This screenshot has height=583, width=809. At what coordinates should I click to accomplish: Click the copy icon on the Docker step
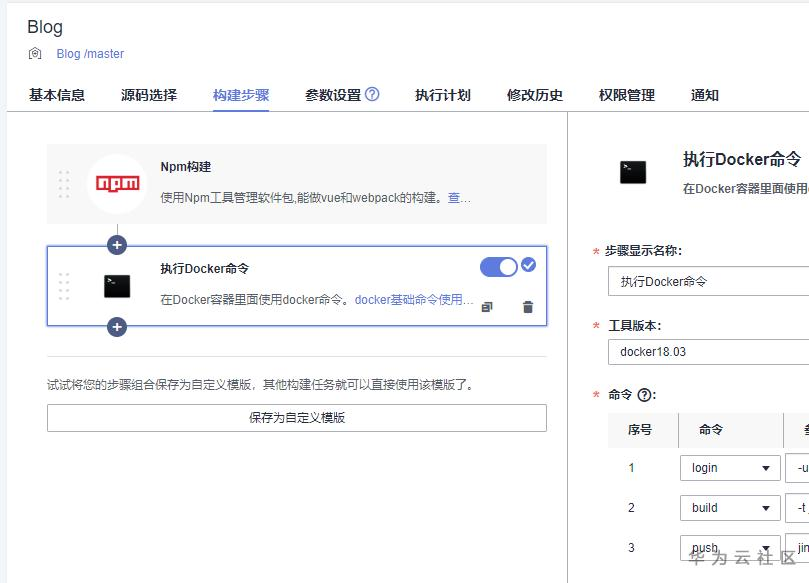(487, 308)
